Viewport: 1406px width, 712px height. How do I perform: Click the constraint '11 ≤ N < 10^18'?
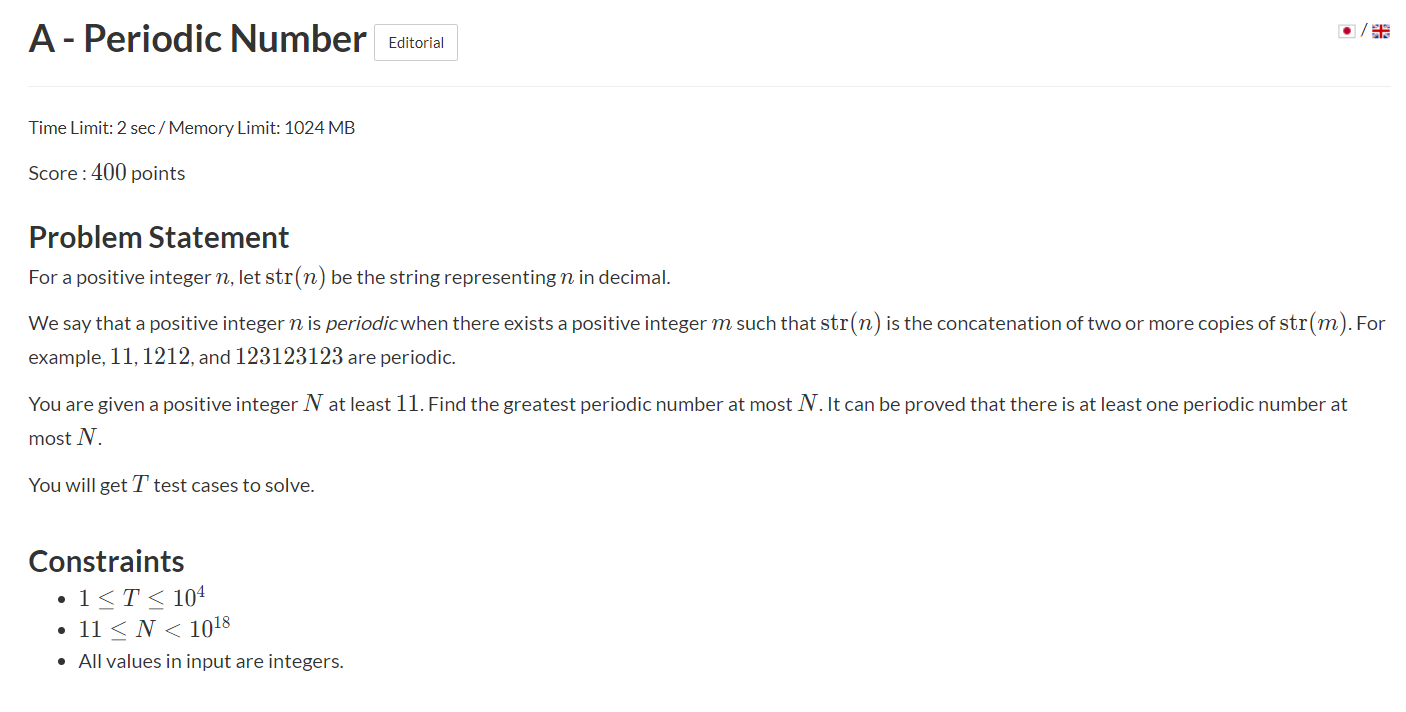pyautogui.click(x=155, y=629)
